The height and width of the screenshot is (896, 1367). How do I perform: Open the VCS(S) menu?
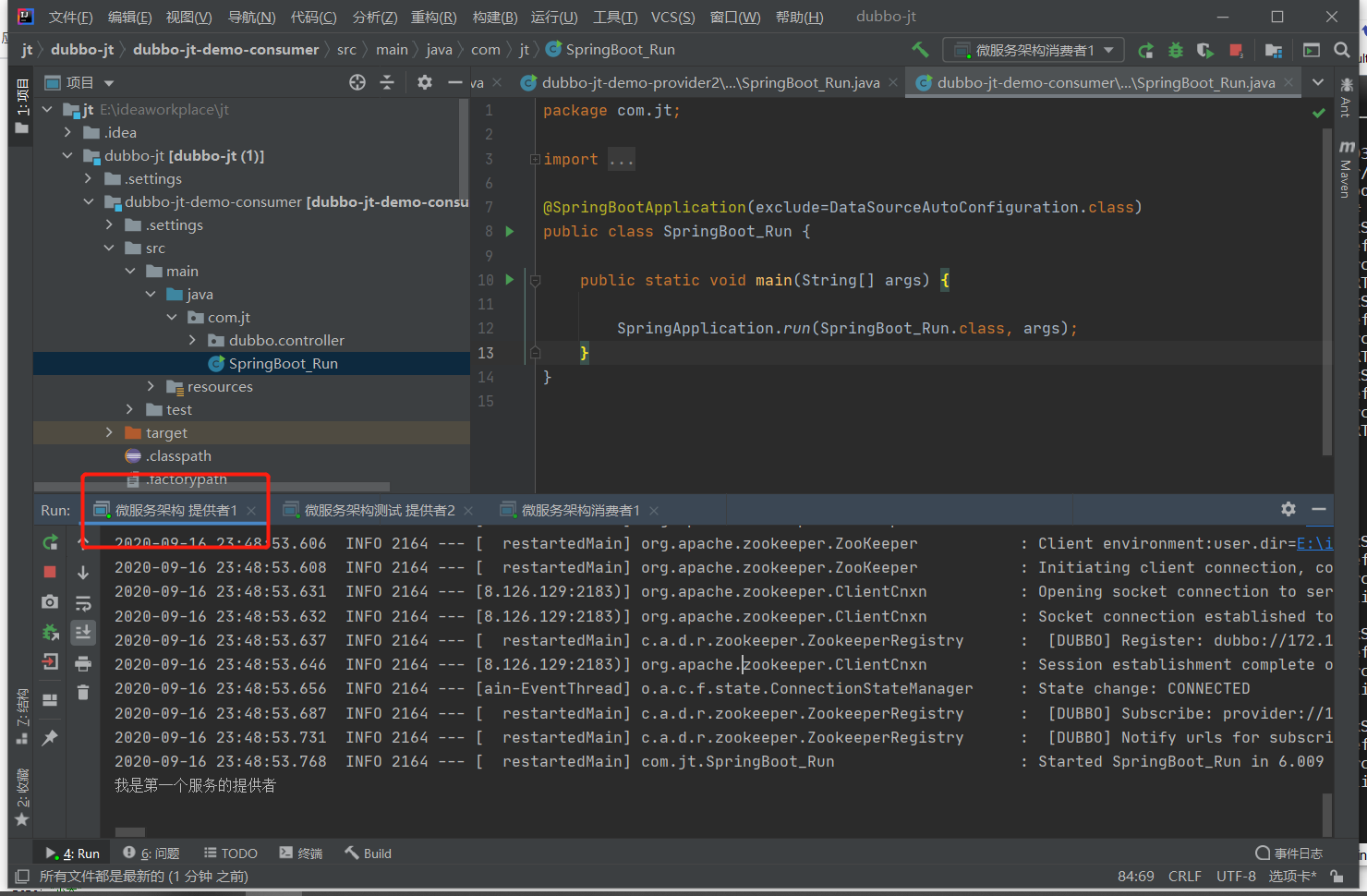(x=672, y=17)
